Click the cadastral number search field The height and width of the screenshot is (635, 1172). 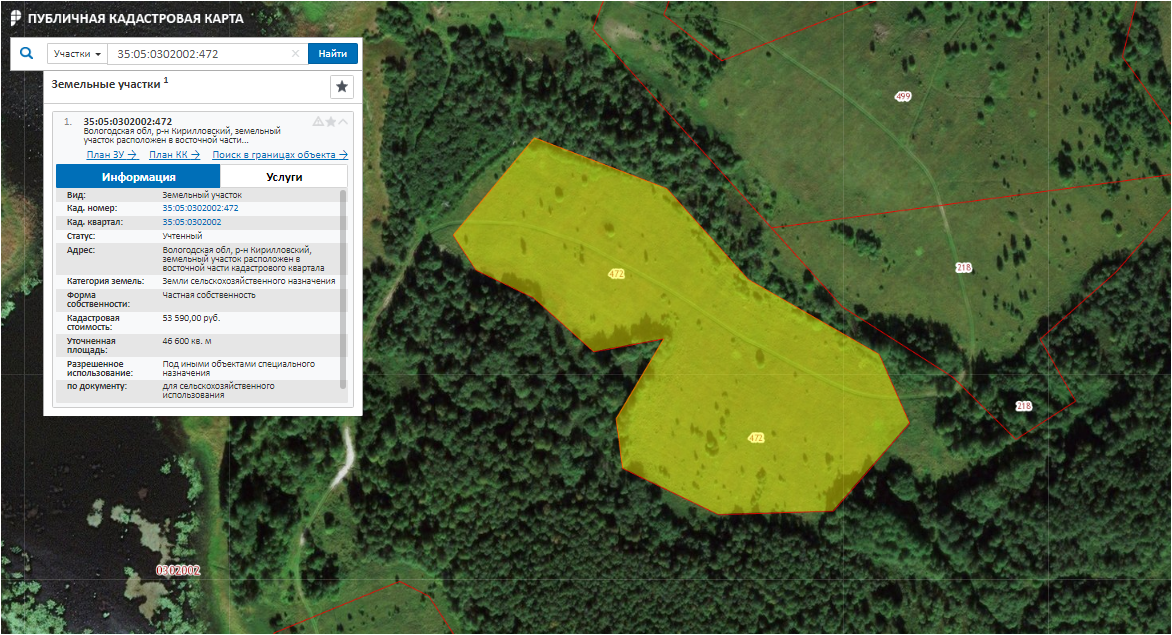click(x=200, y=54)
